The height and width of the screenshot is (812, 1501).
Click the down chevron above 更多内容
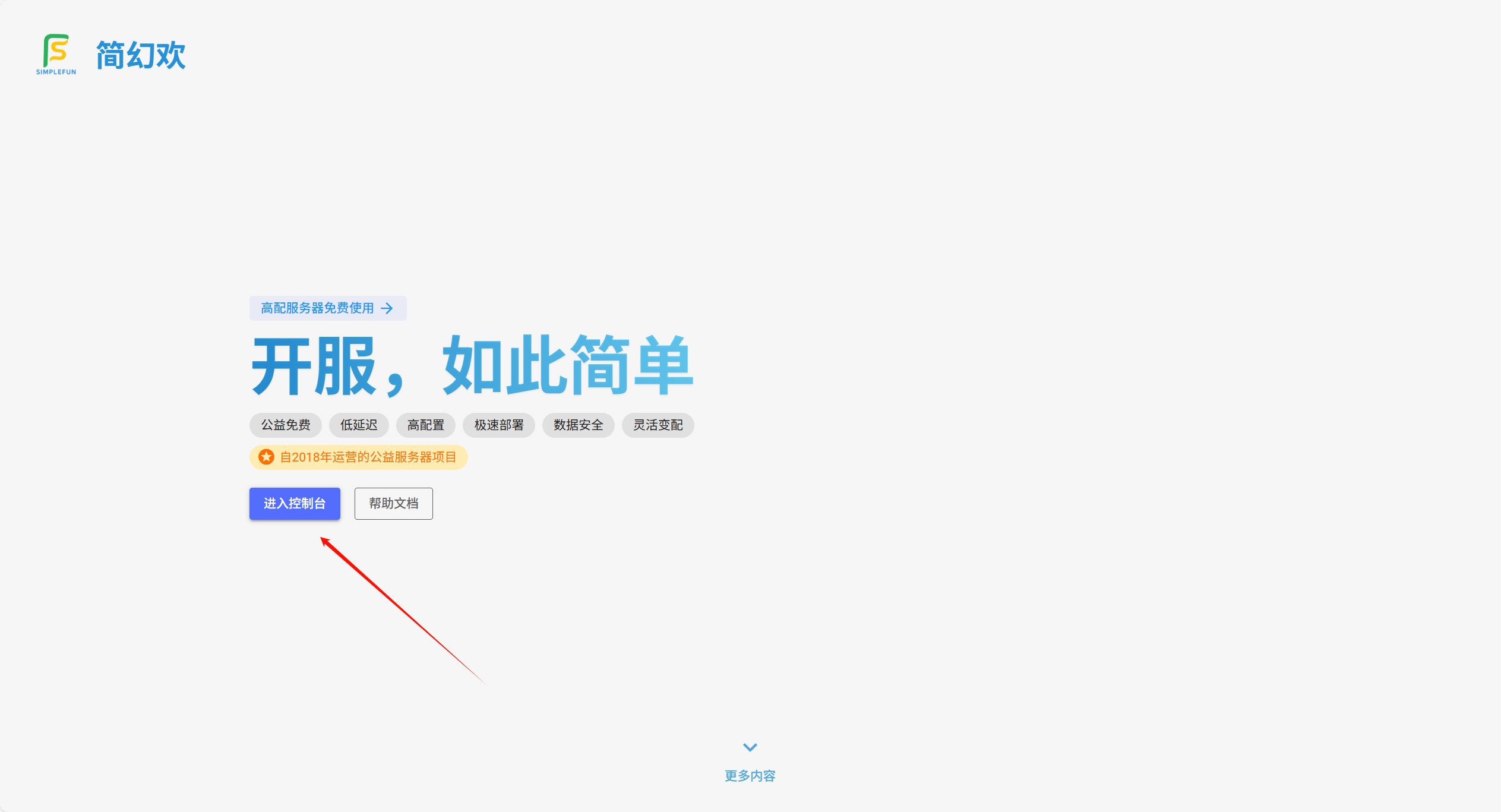click(x=750, y=747)
